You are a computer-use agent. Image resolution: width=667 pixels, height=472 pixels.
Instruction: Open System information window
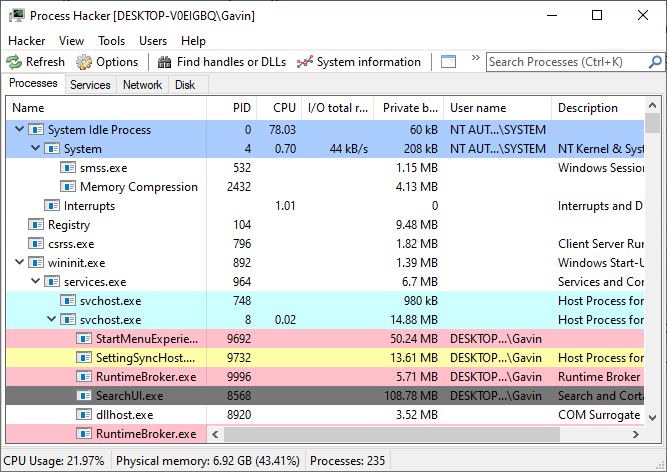[x=359, y=62]
